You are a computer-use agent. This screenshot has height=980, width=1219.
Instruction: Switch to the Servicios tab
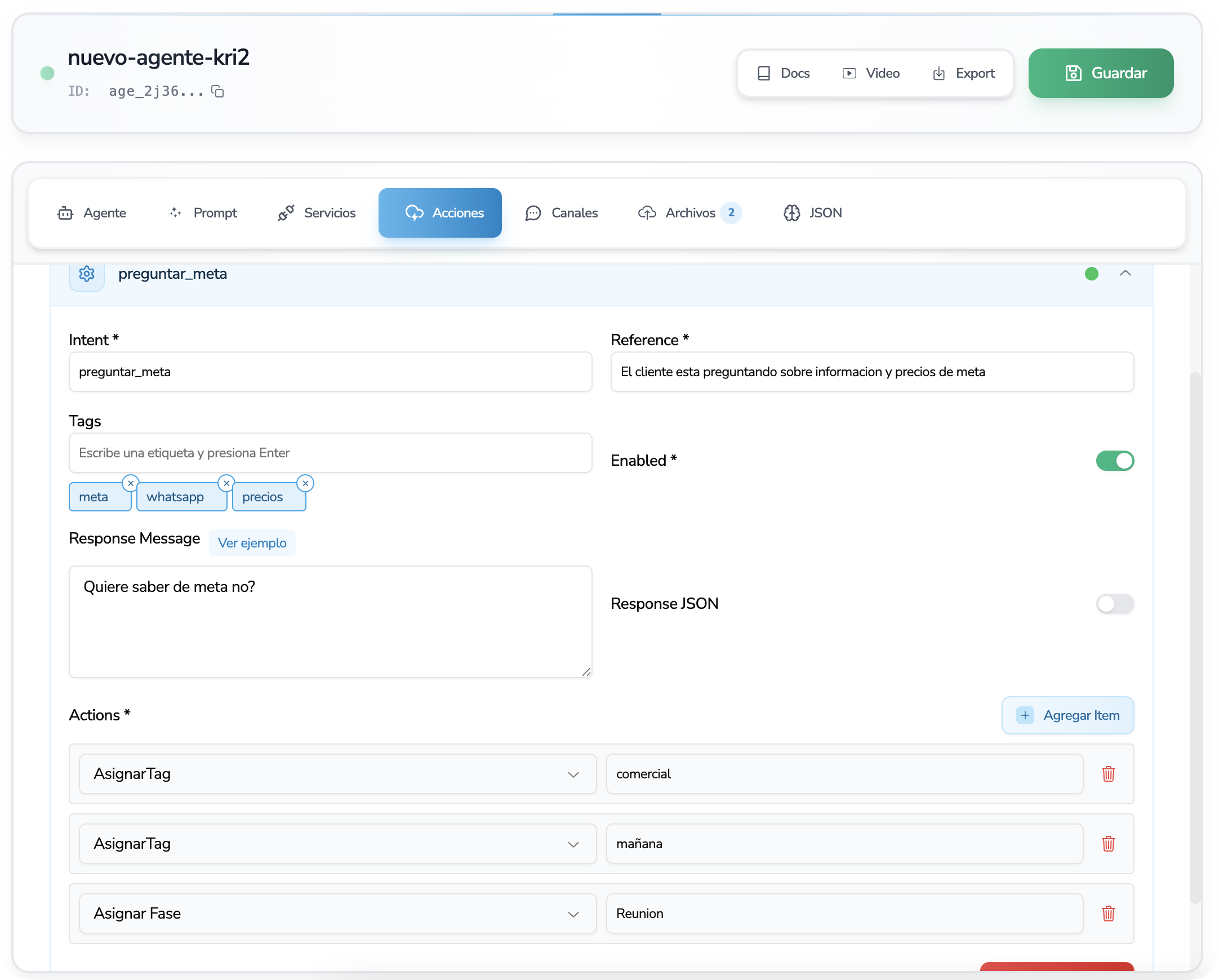(x=317, y=213)
